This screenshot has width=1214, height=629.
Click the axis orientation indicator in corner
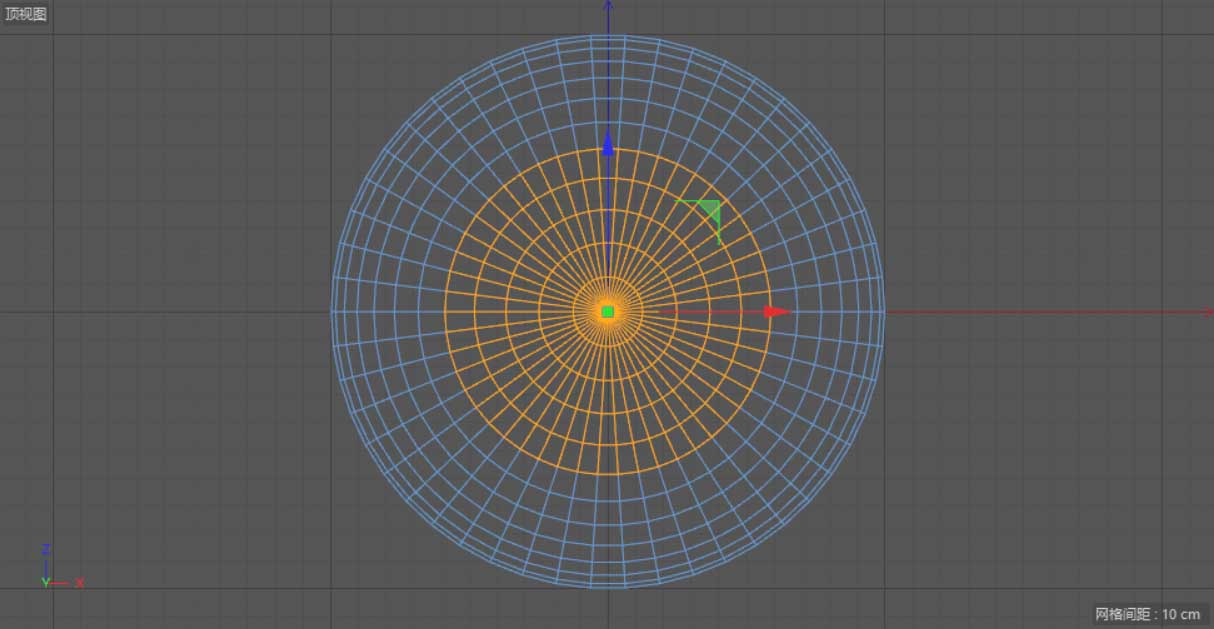(61, 566)
